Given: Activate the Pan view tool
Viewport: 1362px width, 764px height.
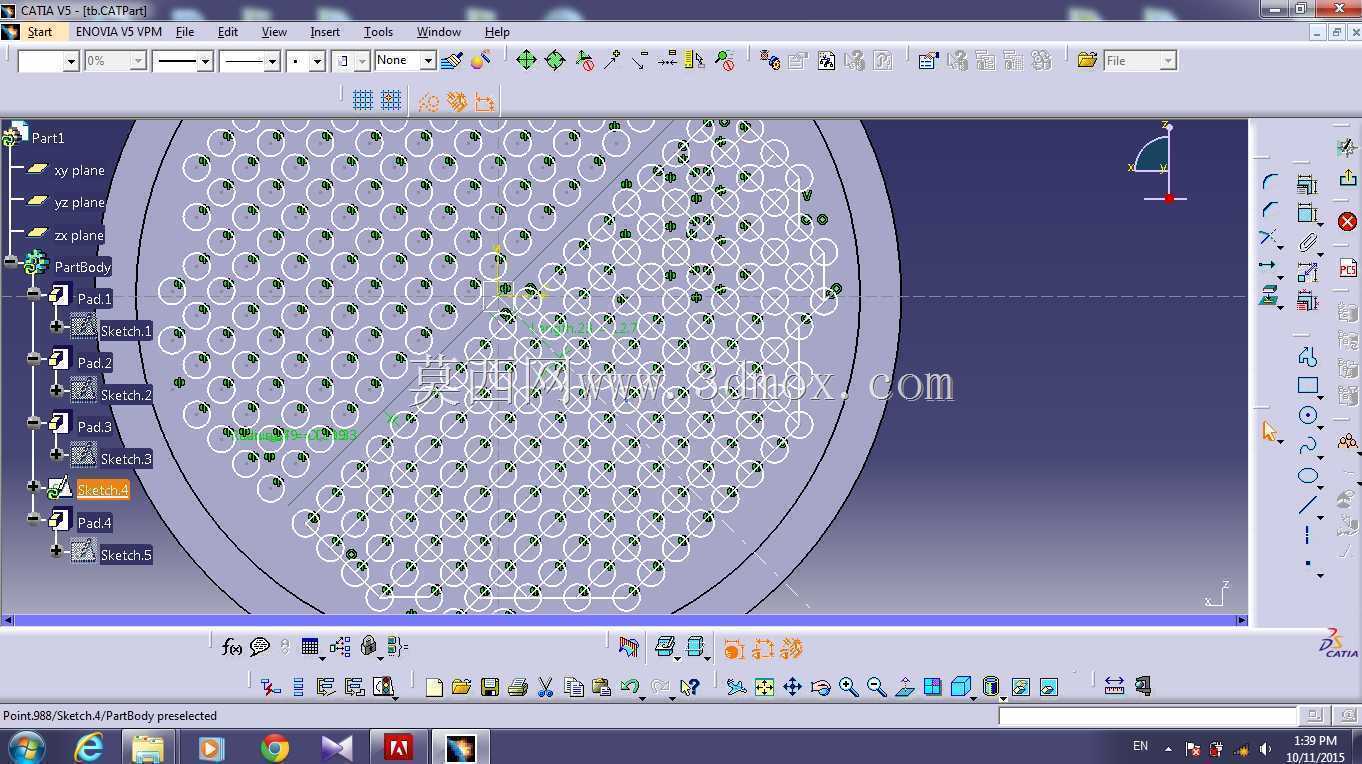Looking at the screenshot, I should pos(792,687).
